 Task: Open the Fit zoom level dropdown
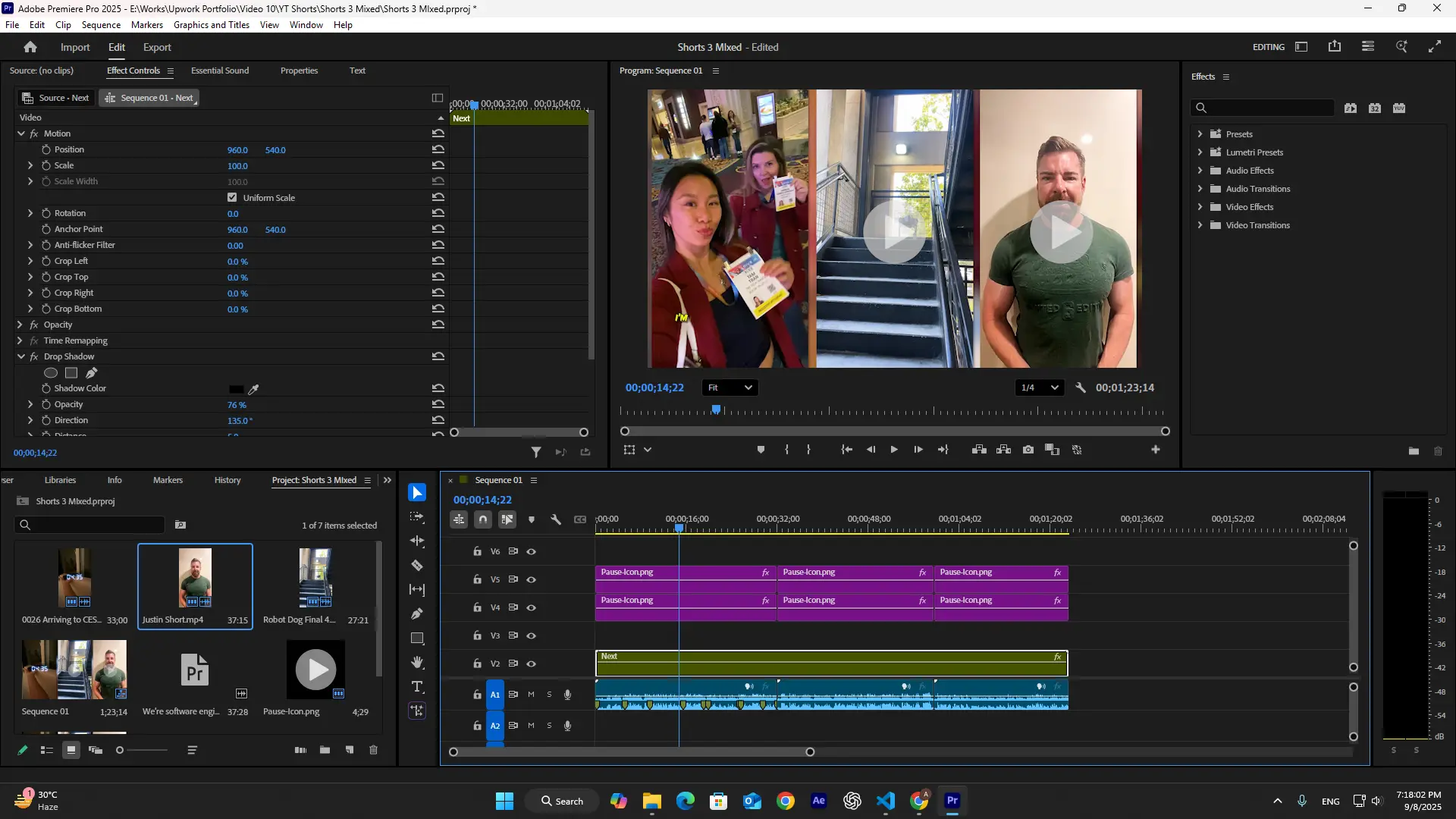pyautogui.click(x=730, y=388)
